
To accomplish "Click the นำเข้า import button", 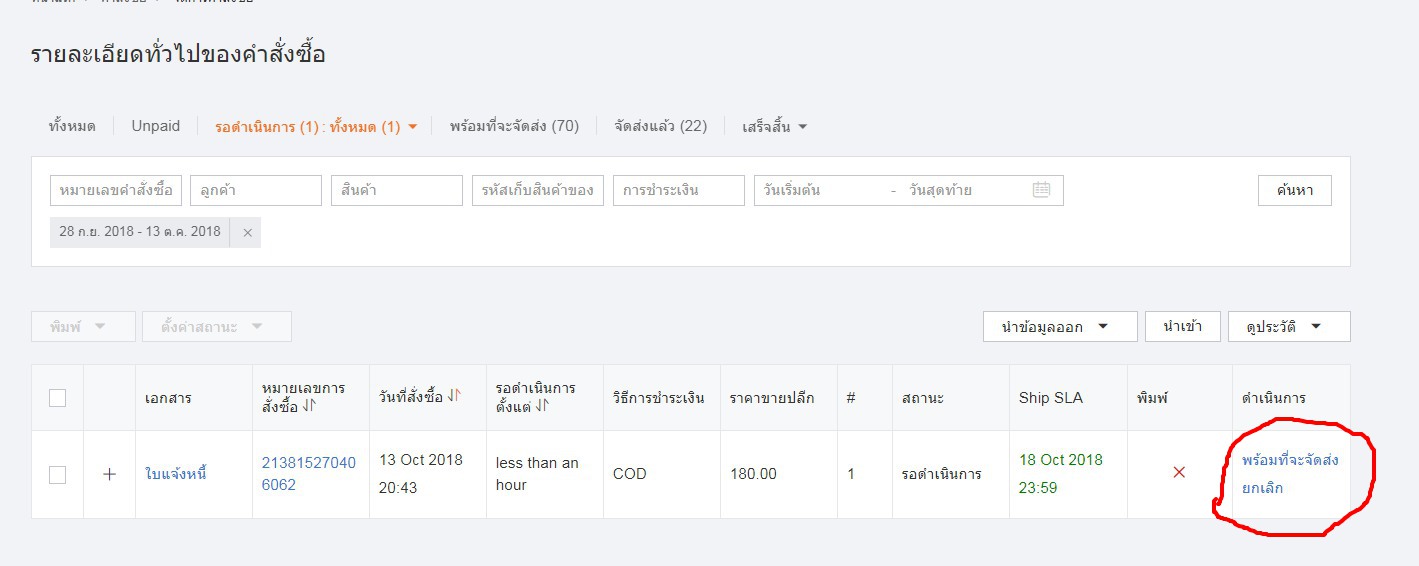I will [x=1182, y=327].
